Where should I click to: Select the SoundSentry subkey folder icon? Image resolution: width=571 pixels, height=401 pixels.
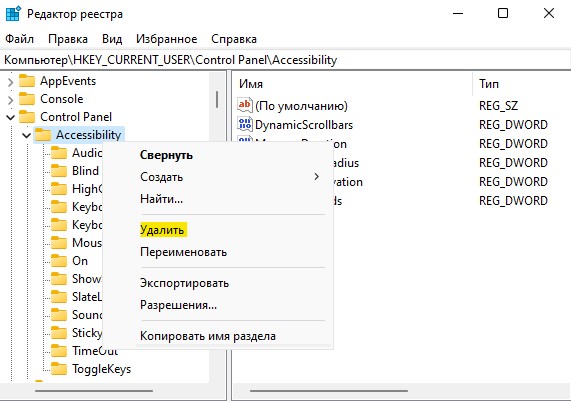(x=59, y=315)
